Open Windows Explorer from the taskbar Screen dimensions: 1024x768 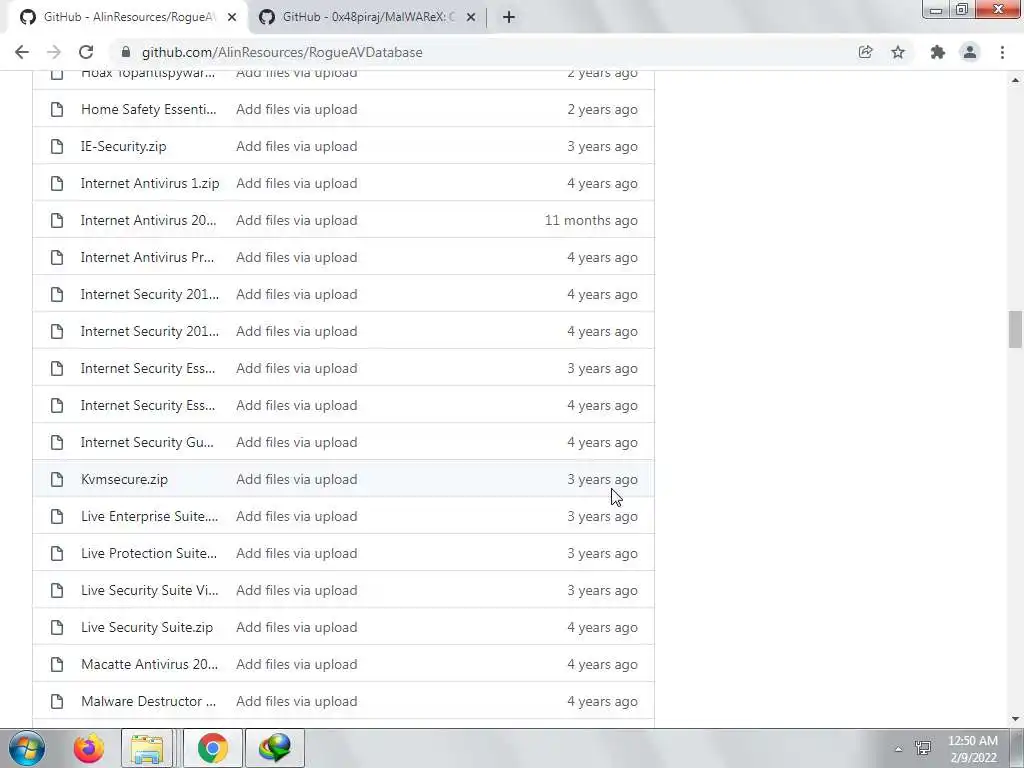point(147,748)
